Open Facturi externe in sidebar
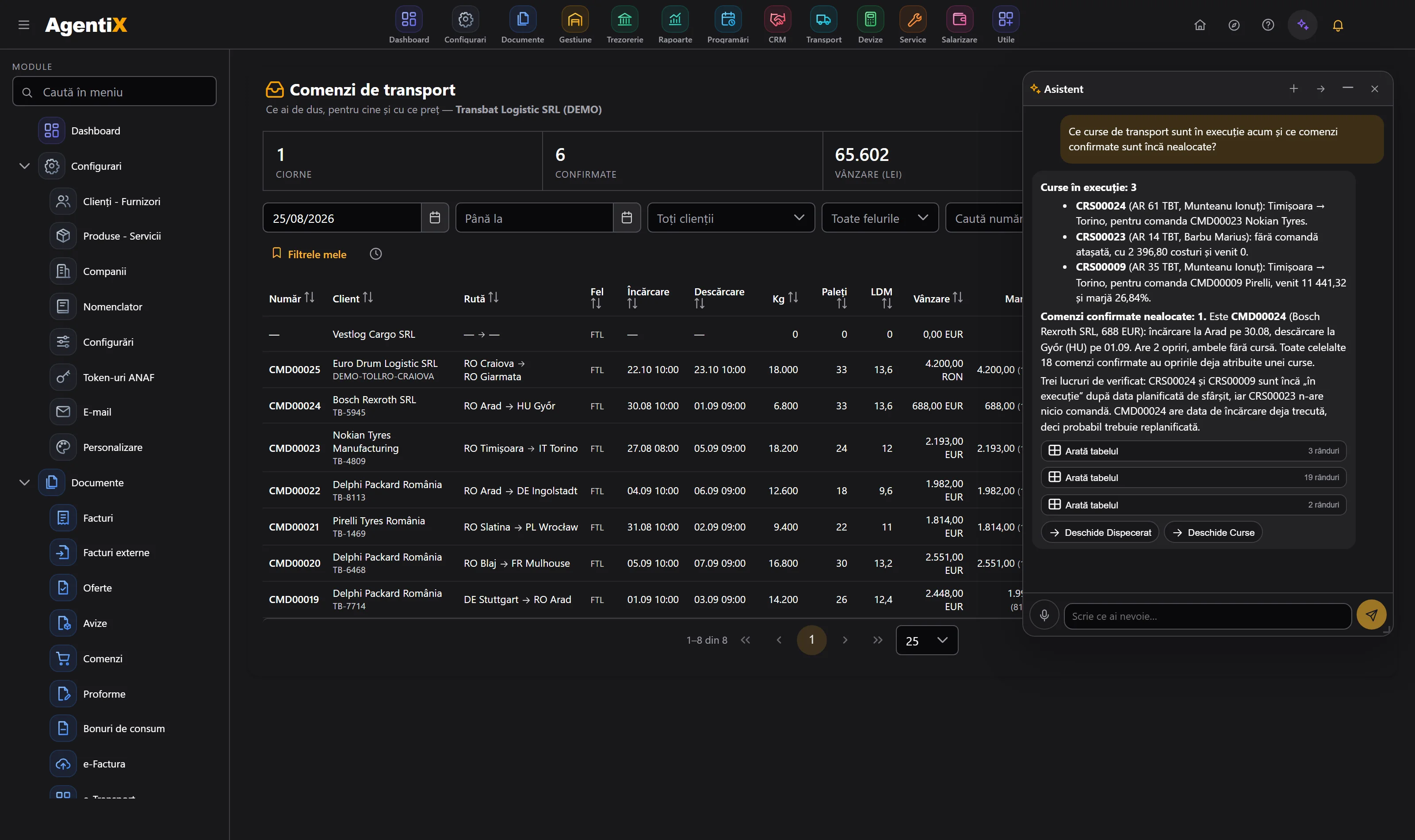Screen dimensions: 1415x840 pyautogui.click(x=116, y=553)
